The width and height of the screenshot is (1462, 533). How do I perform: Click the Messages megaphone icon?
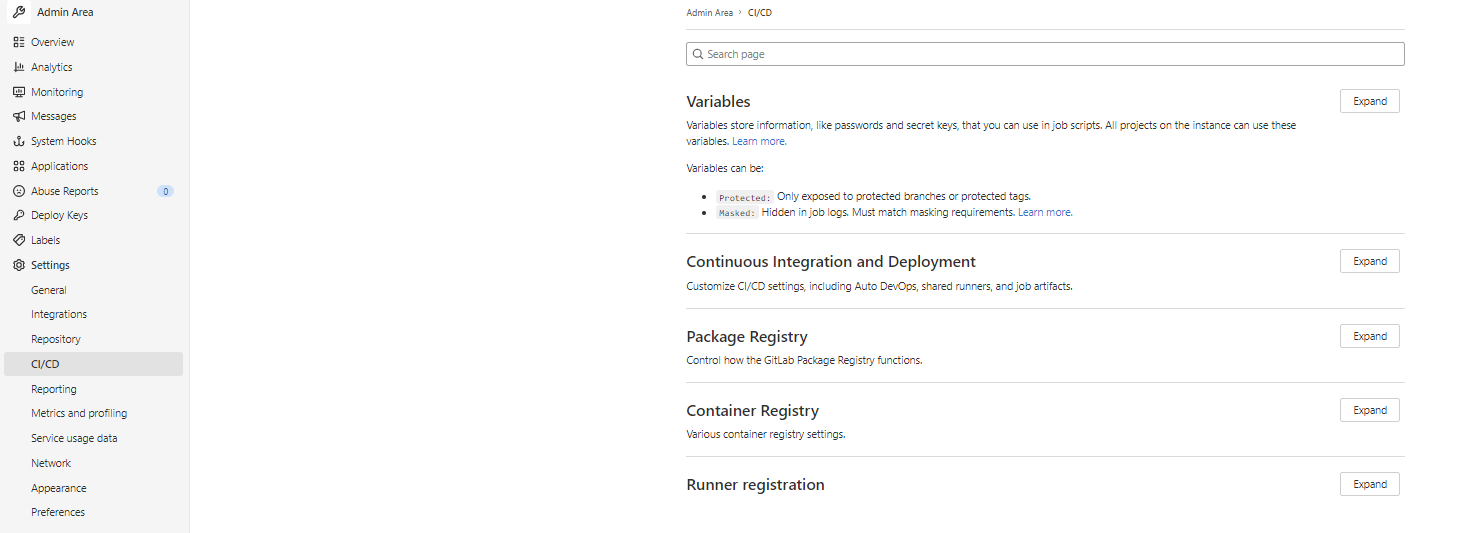(19, 116)
